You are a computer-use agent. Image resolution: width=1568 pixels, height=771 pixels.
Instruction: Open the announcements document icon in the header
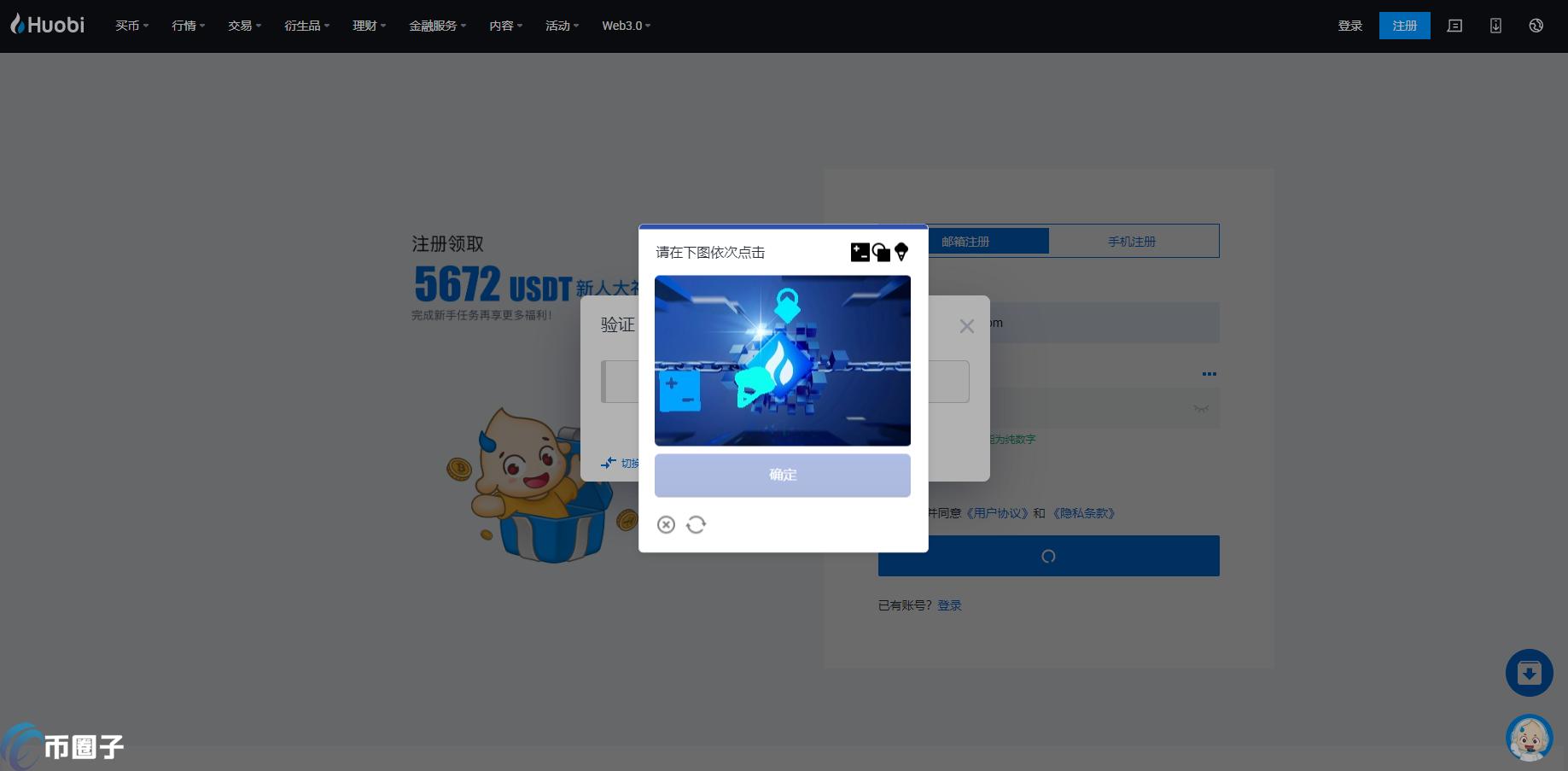pos(1454,26)
